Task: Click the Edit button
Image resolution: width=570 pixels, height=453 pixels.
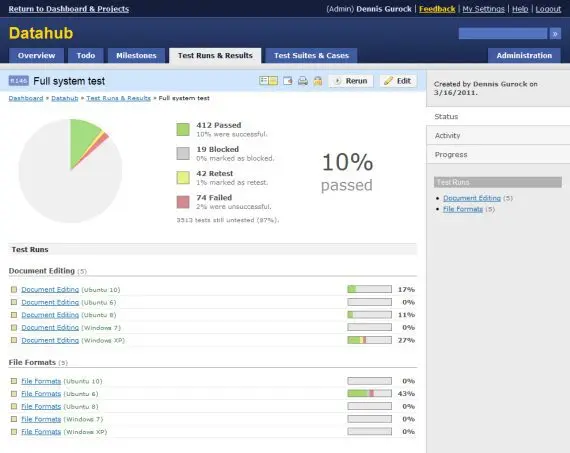Action: [x=398, y=81]
